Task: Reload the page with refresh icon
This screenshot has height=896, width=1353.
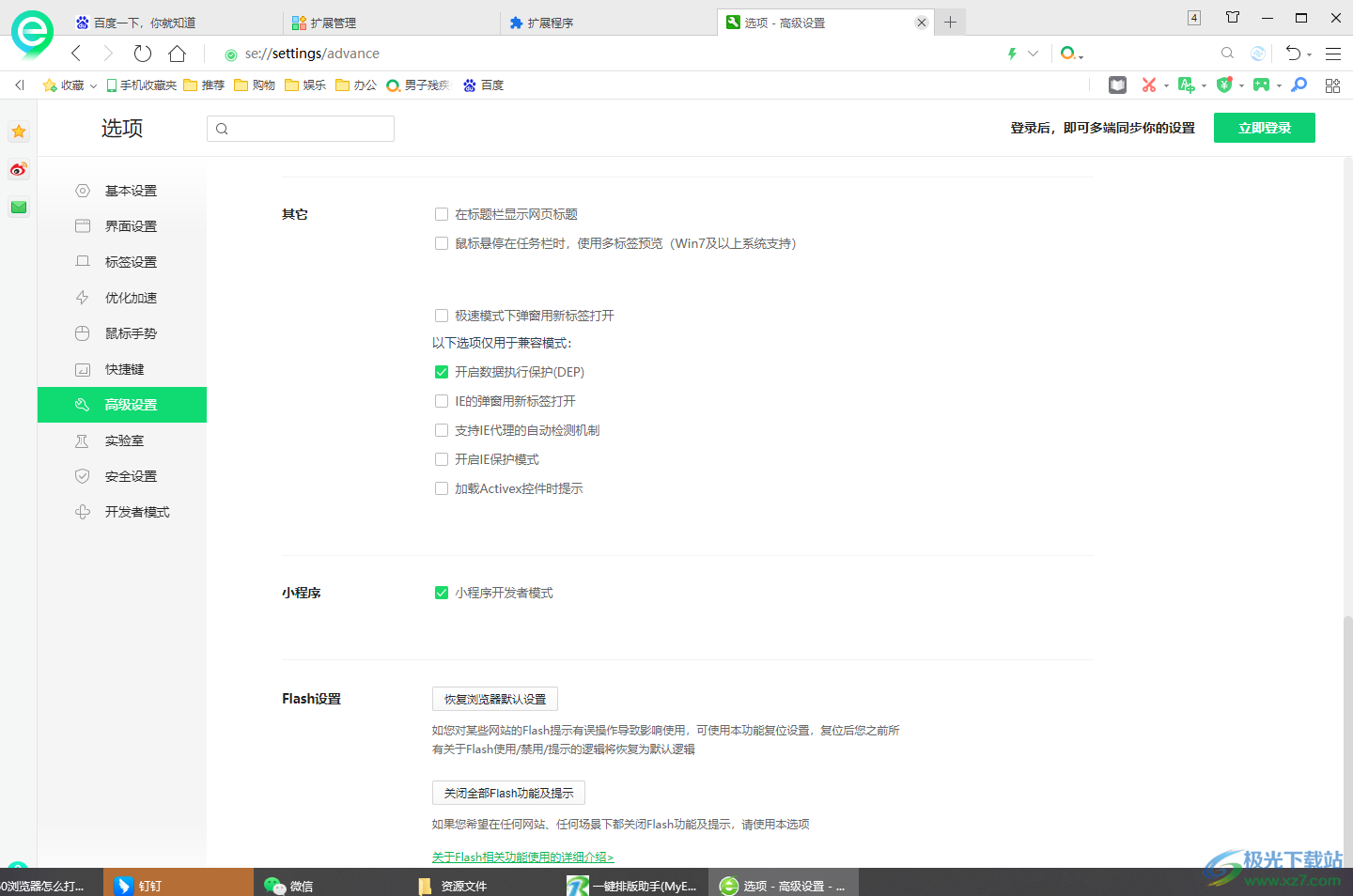Action: [142, 54]
